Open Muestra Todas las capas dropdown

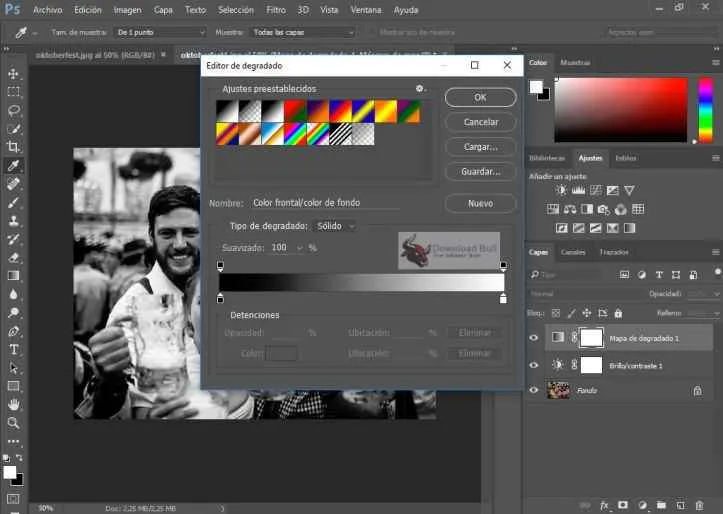pos(302,32)
